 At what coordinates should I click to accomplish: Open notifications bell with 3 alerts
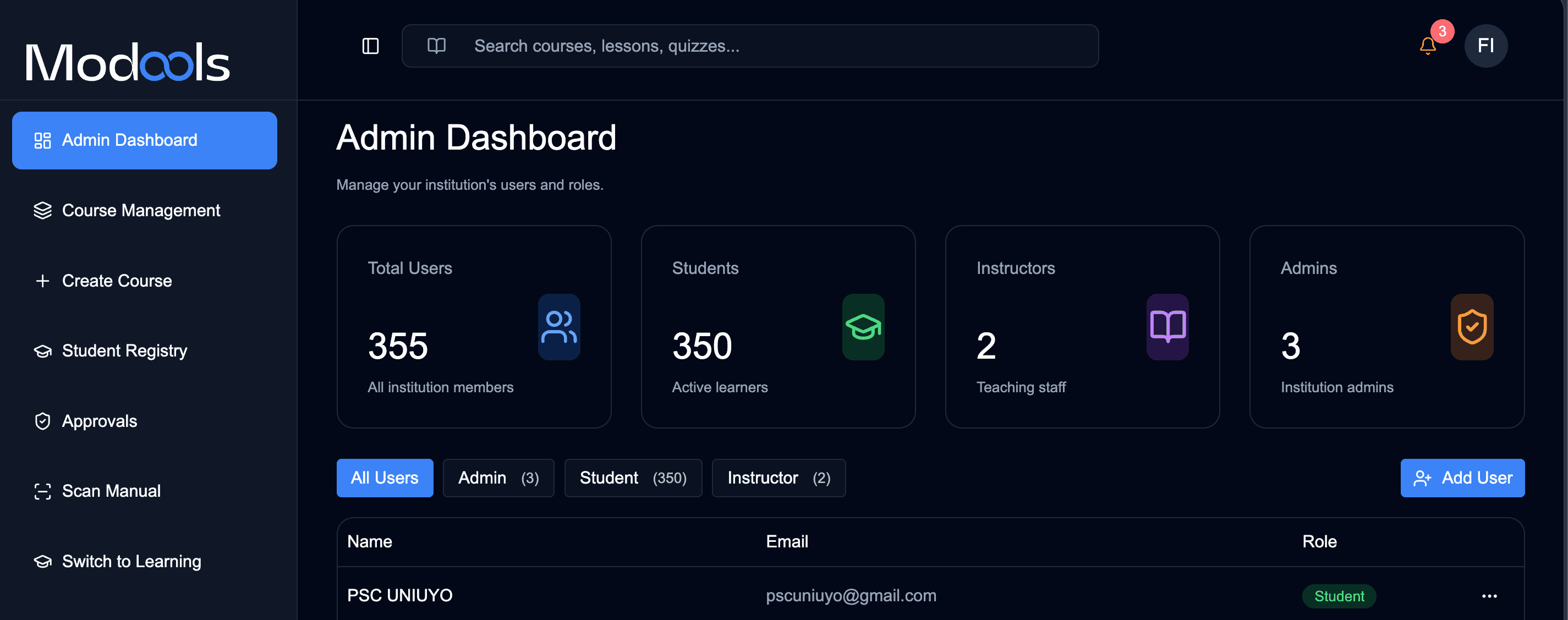(1427, 46)
